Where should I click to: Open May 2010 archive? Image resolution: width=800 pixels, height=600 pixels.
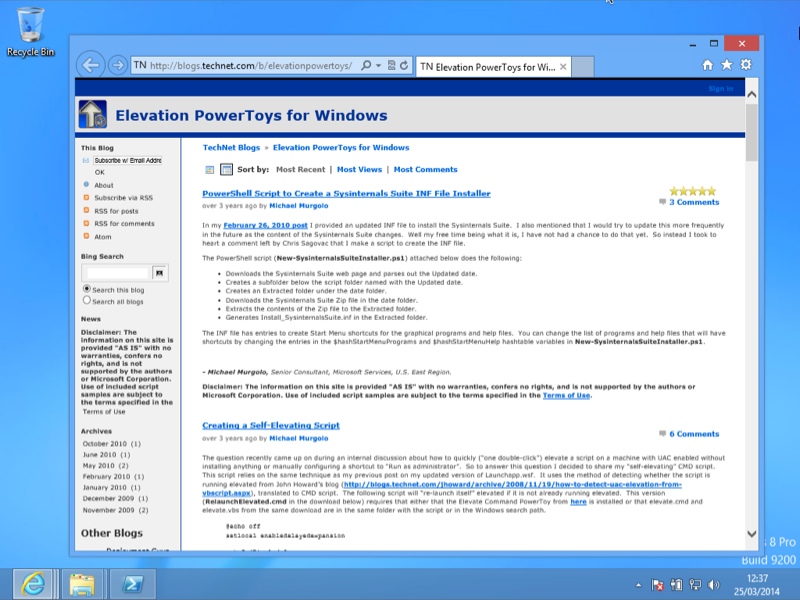pyautogui.click(x=106, y=466)
